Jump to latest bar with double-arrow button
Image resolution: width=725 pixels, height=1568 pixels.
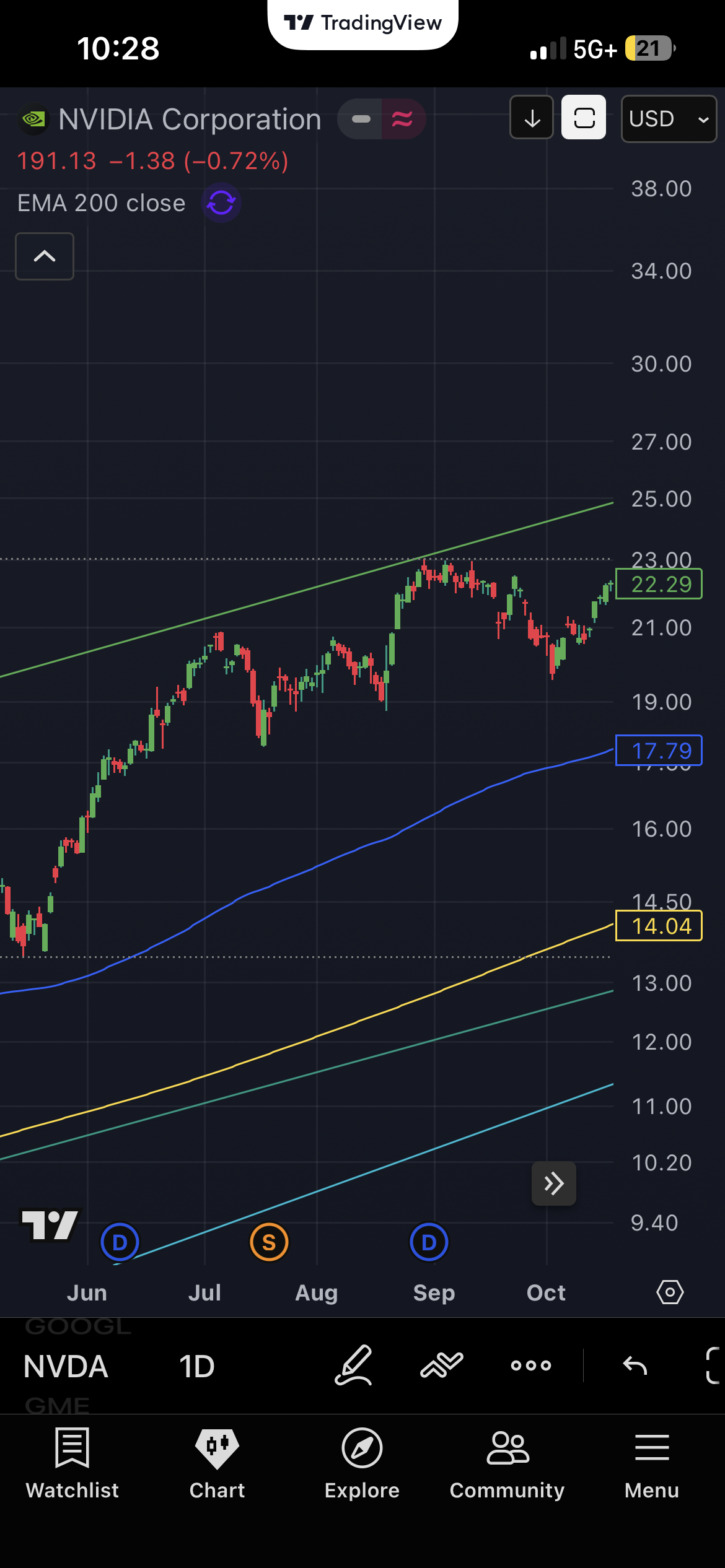point(554,1183)
